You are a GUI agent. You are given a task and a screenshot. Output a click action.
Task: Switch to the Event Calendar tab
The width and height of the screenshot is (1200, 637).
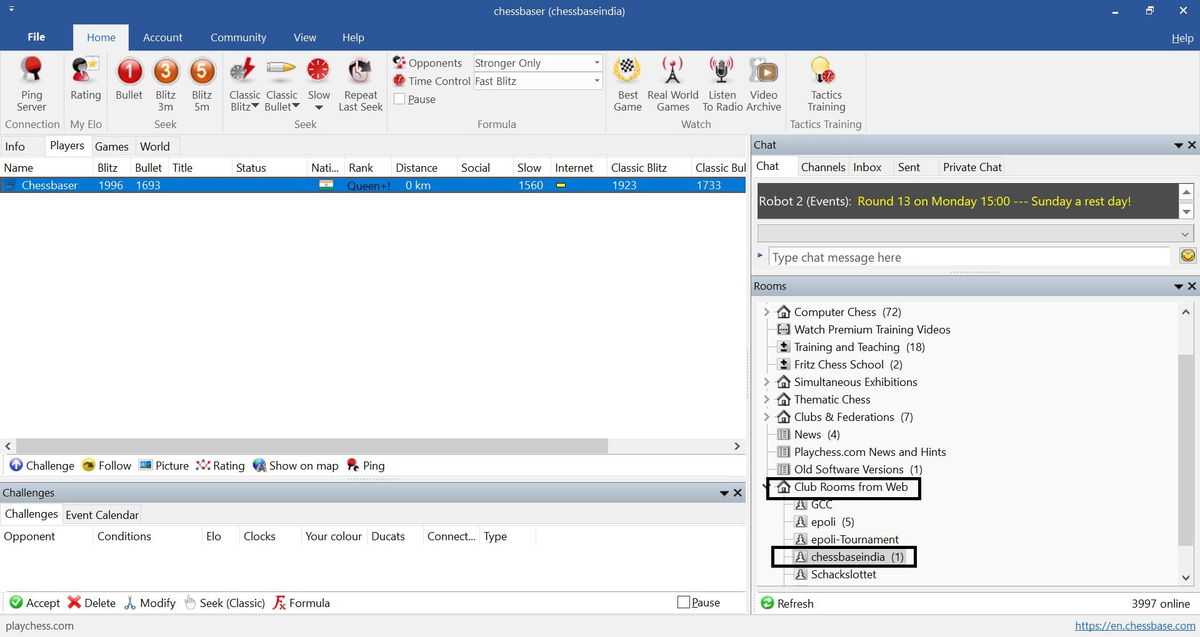point(102,515)
